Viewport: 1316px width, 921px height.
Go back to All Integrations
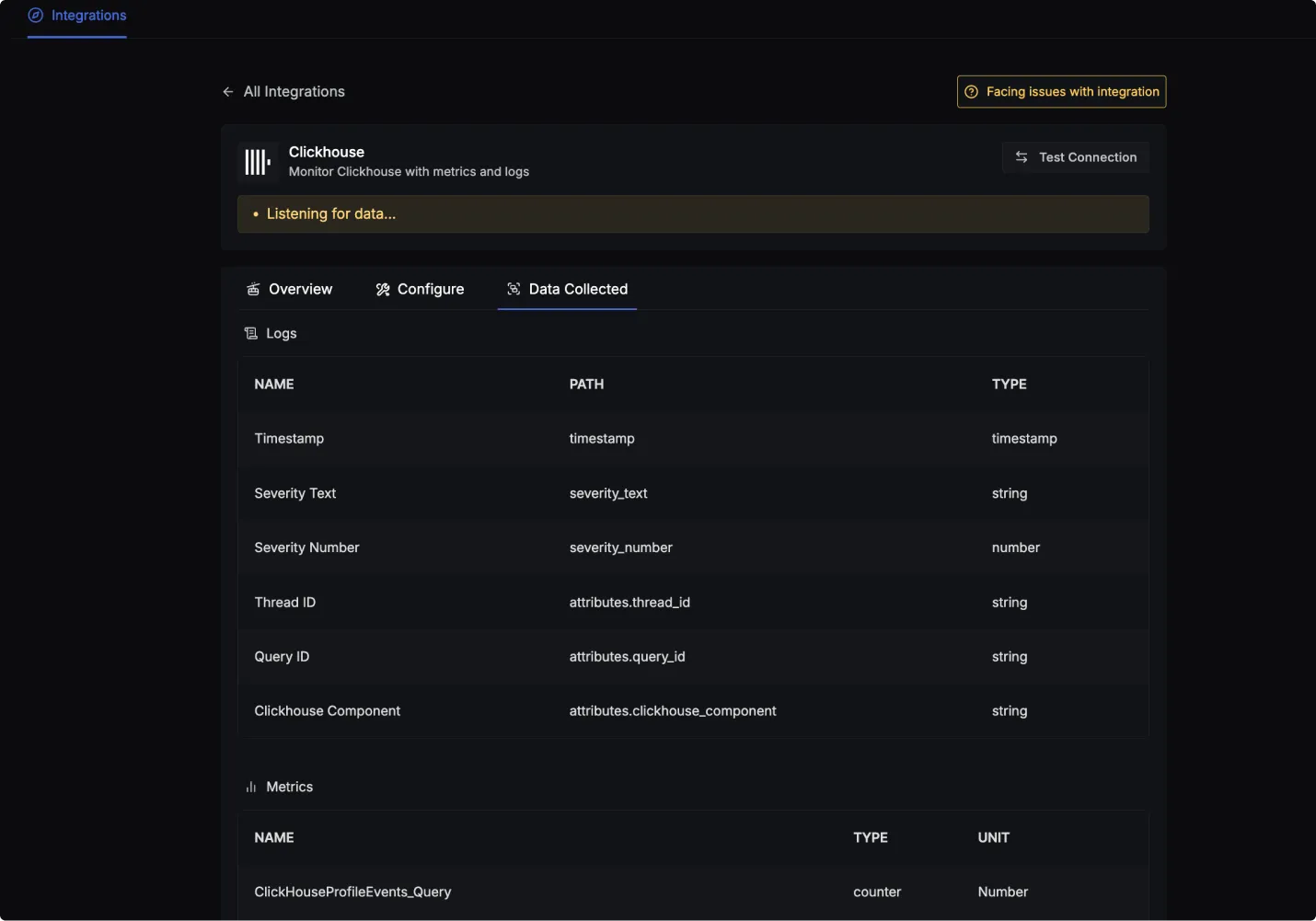pyautogui.click(x=283, y=92)
